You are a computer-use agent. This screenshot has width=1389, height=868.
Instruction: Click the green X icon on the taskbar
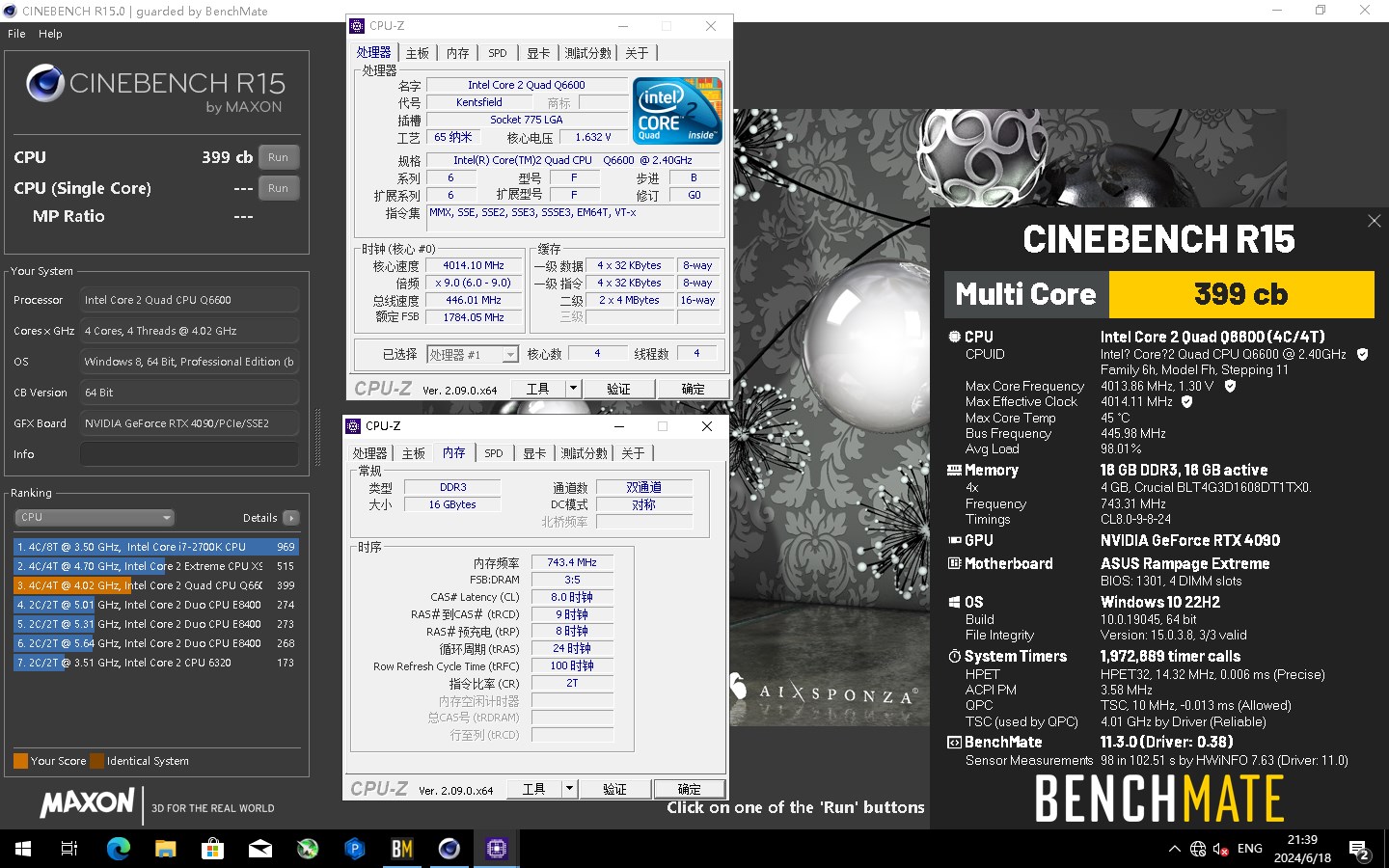(x=308, y=849)
